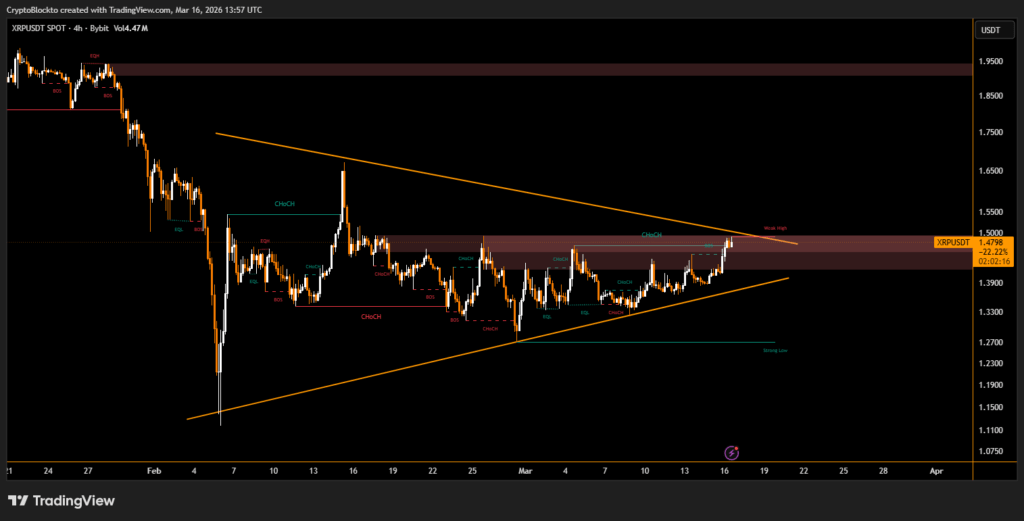Click the red EQH label at top left

pos(95,56)
